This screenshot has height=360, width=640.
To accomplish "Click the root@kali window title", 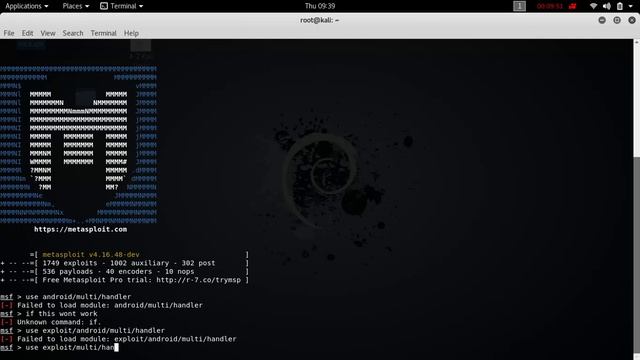I will tap(320, 20).
